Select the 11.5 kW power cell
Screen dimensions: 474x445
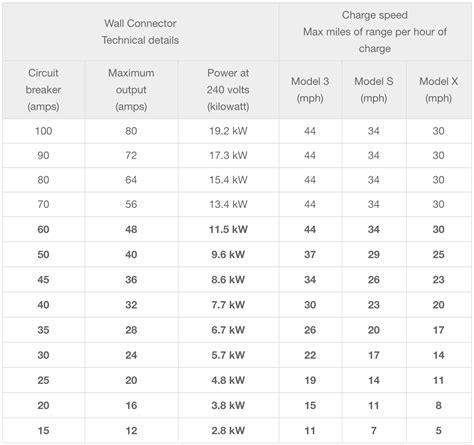[x=228, y=229]
